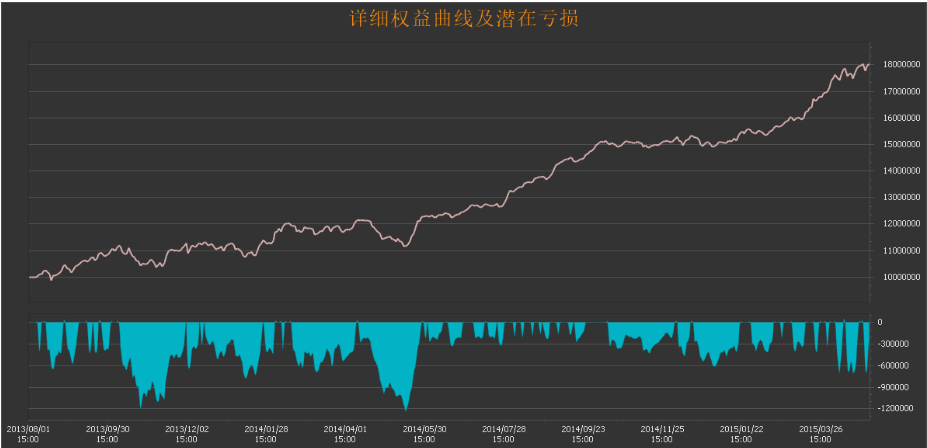Click the 13000000 y-axis label

pyautogui.click(x=894, y=198)
